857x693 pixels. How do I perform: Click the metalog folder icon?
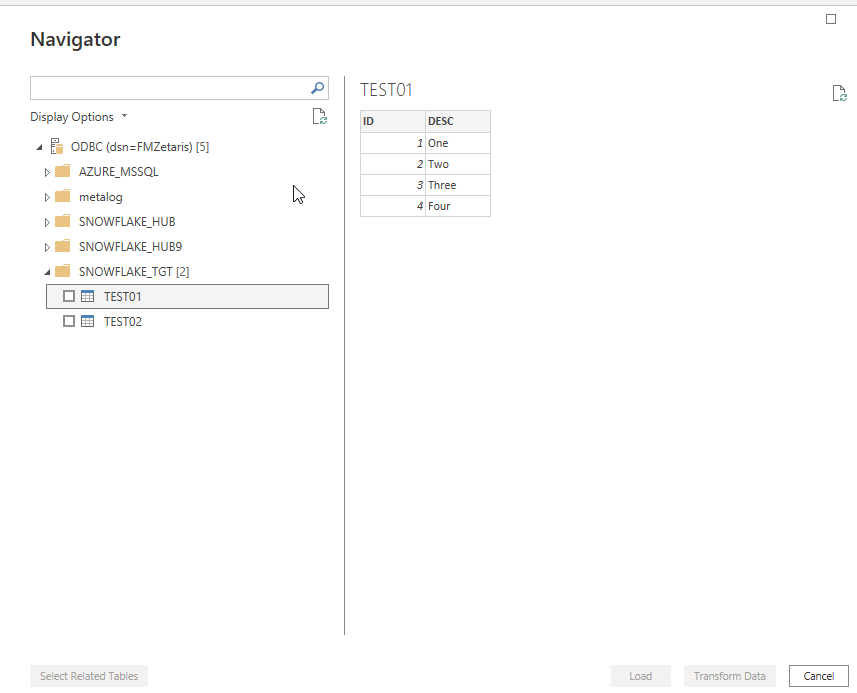pyautogui.click(x=63, y=196)
